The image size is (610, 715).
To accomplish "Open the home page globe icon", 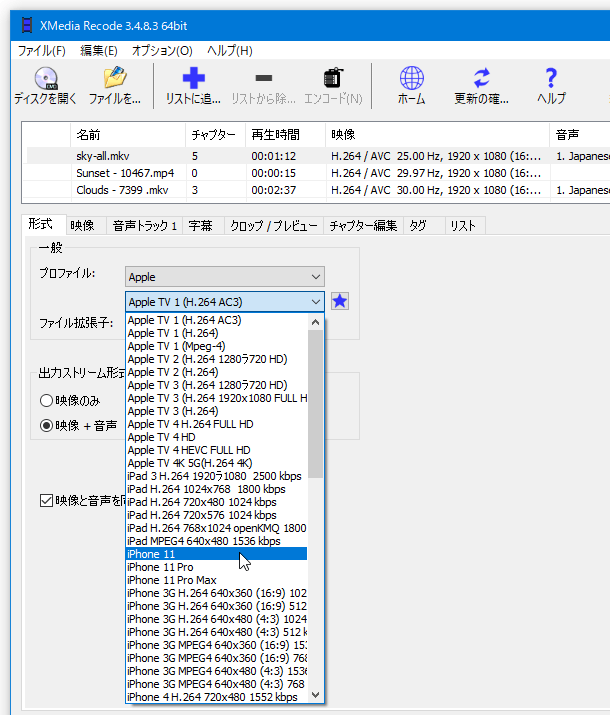I will (x=411, y=86).
